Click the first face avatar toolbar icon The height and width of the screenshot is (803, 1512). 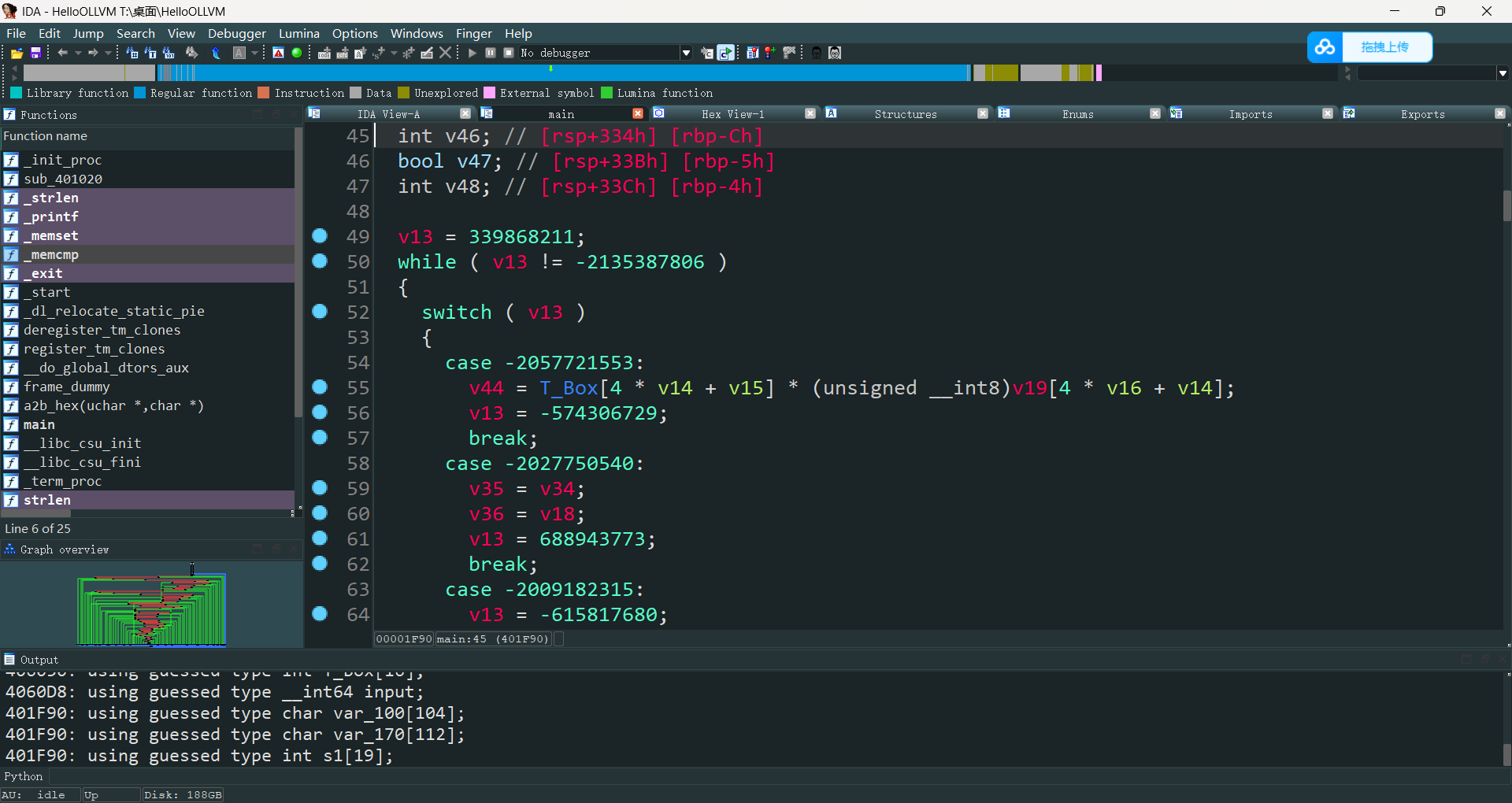pos(817,53)
